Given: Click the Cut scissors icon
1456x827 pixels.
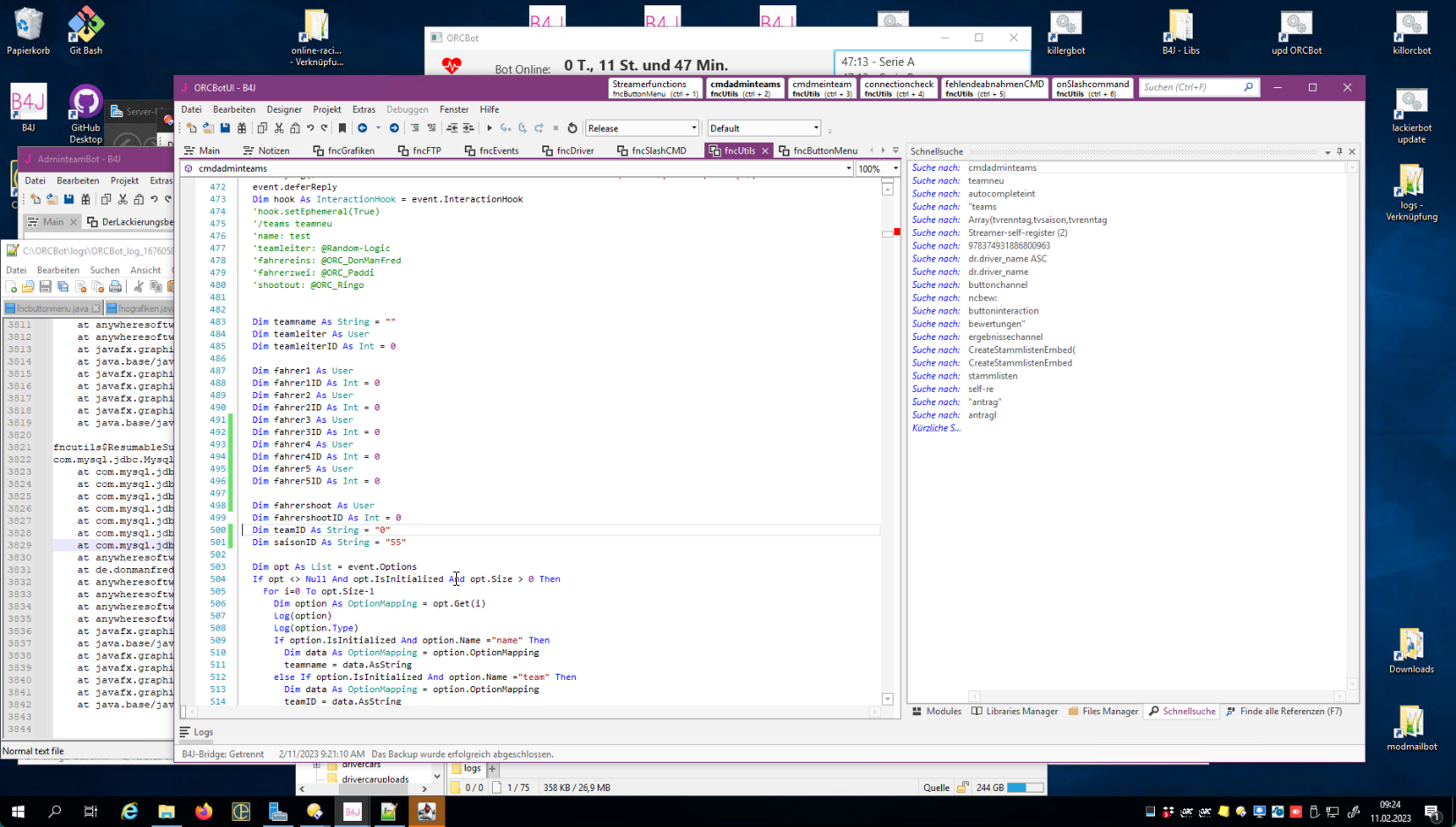Looking at the screenshot, I should [279, 129].
